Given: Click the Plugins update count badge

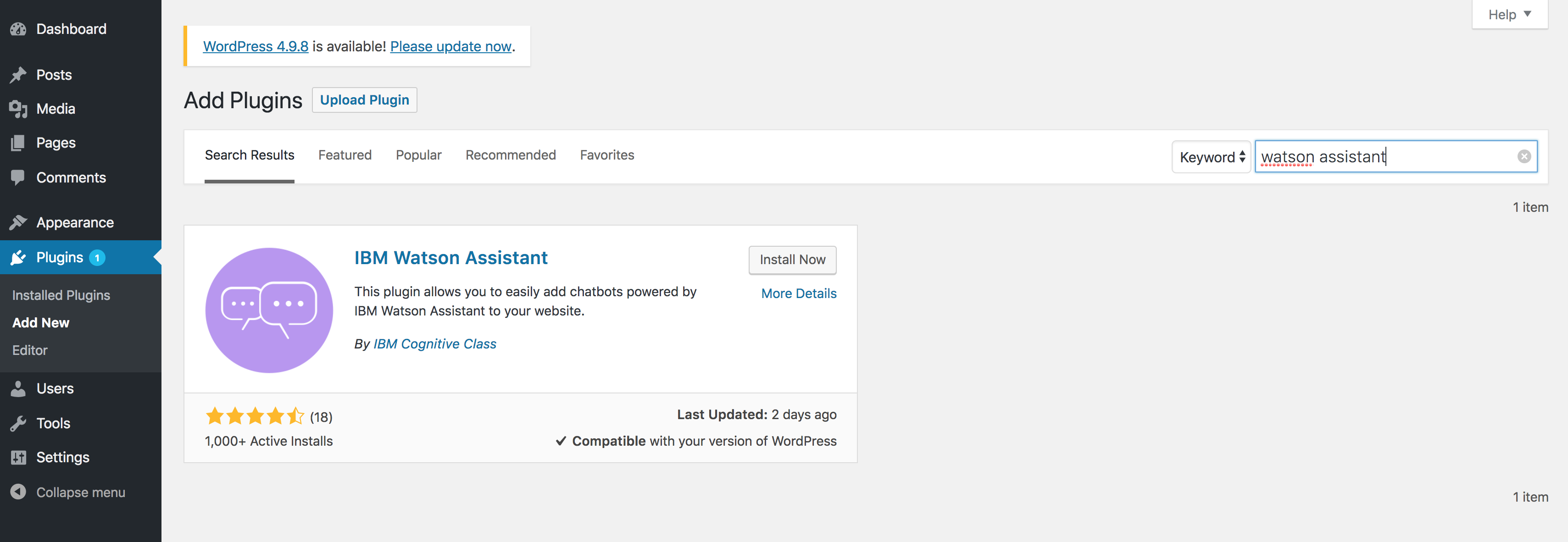Looking at the screenshot, I should pyautogui.click(x=97, y=257).
